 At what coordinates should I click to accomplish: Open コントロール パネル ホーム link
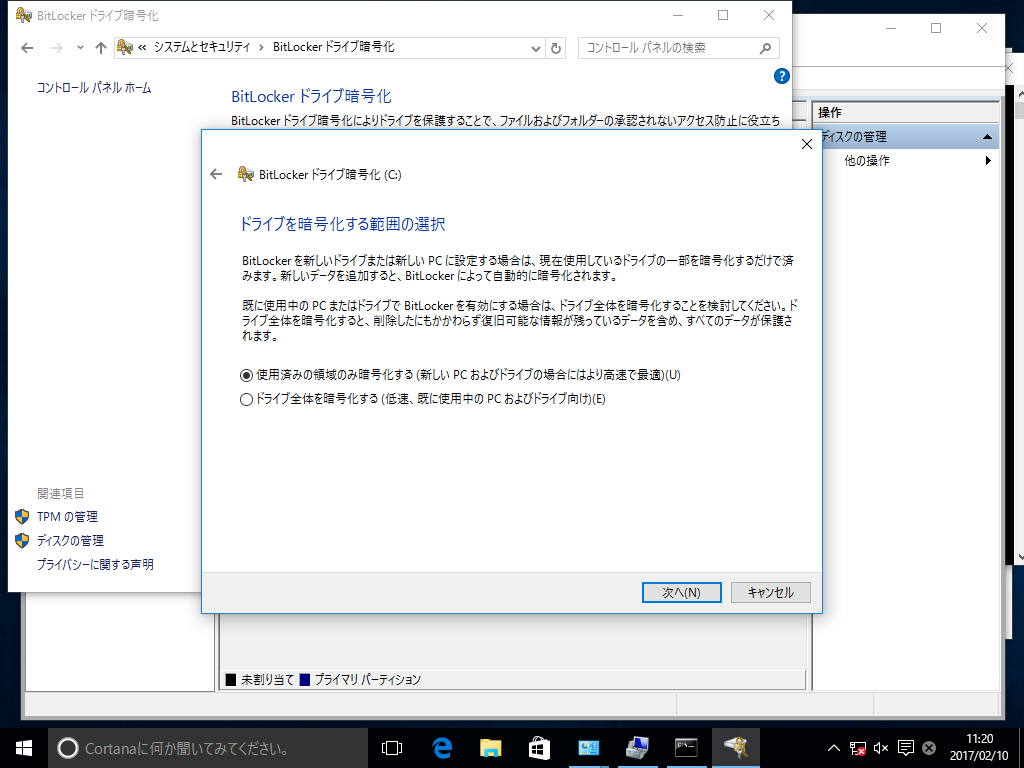click(94, 88)
